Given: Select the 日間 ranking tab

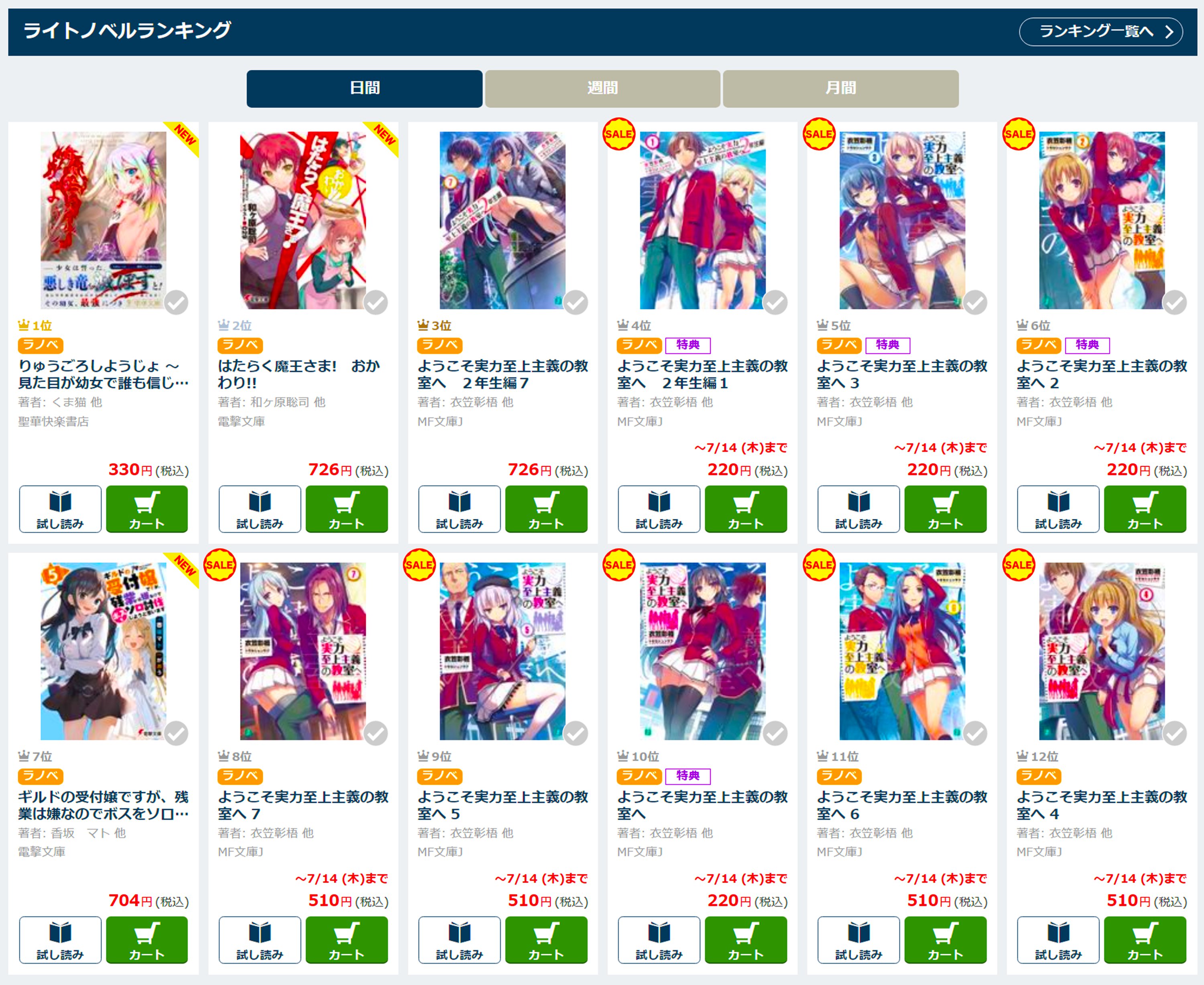Looking at the screenshot, I should (x=364, y=89).
